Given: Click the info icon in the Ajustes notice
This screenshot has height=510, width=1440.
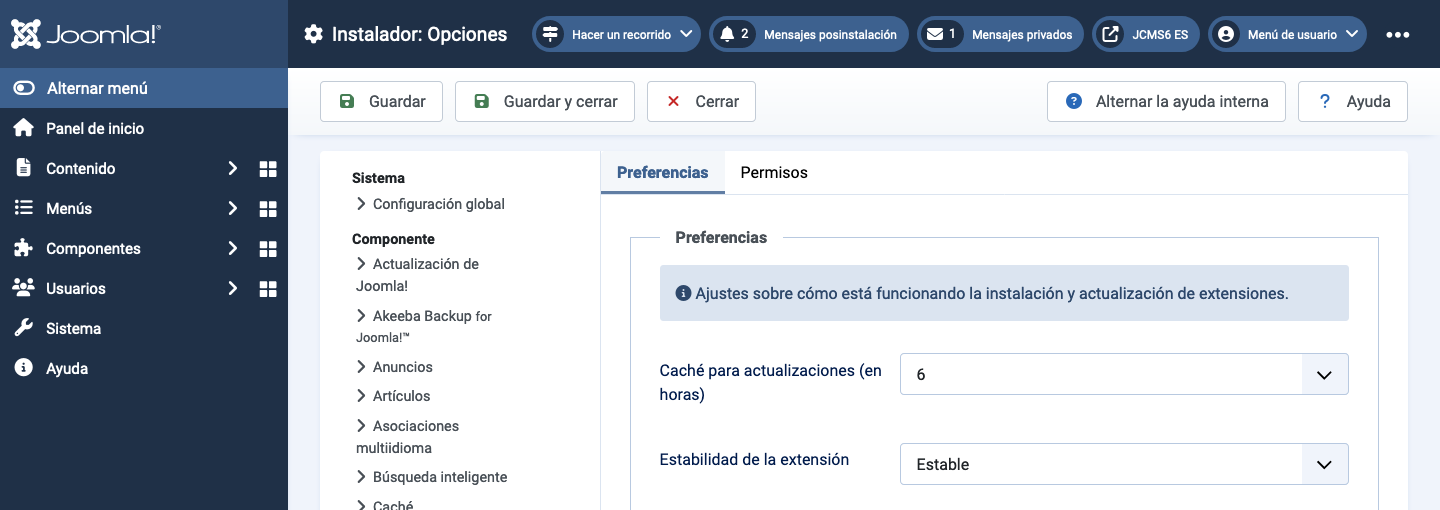Looking at the screenshot, I should tap(684, 294).
